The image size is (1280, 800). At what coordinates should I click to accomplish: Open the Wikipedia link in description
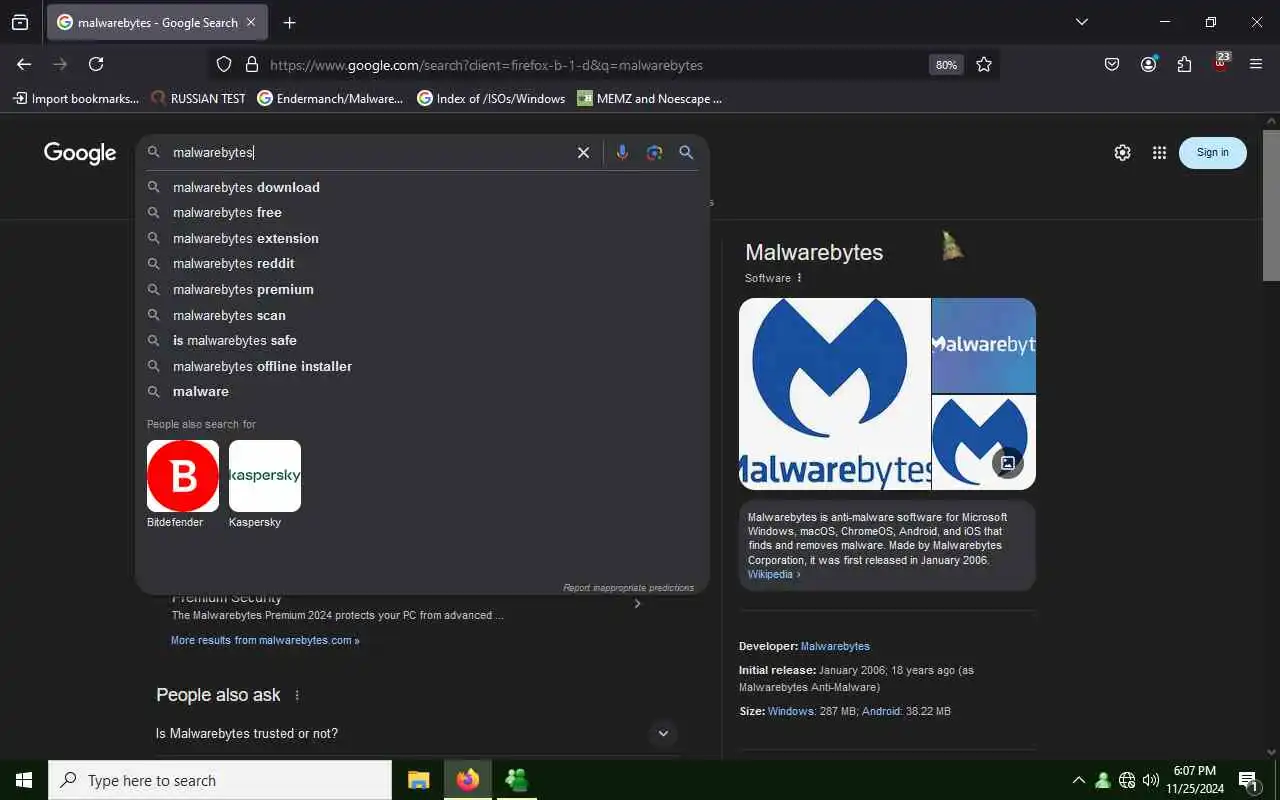(774, 575)
